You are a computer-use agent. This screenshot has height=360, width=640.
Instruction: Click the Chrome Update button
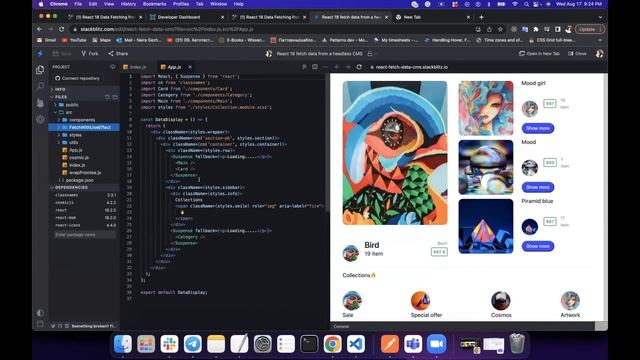click(x=589, y=29)
